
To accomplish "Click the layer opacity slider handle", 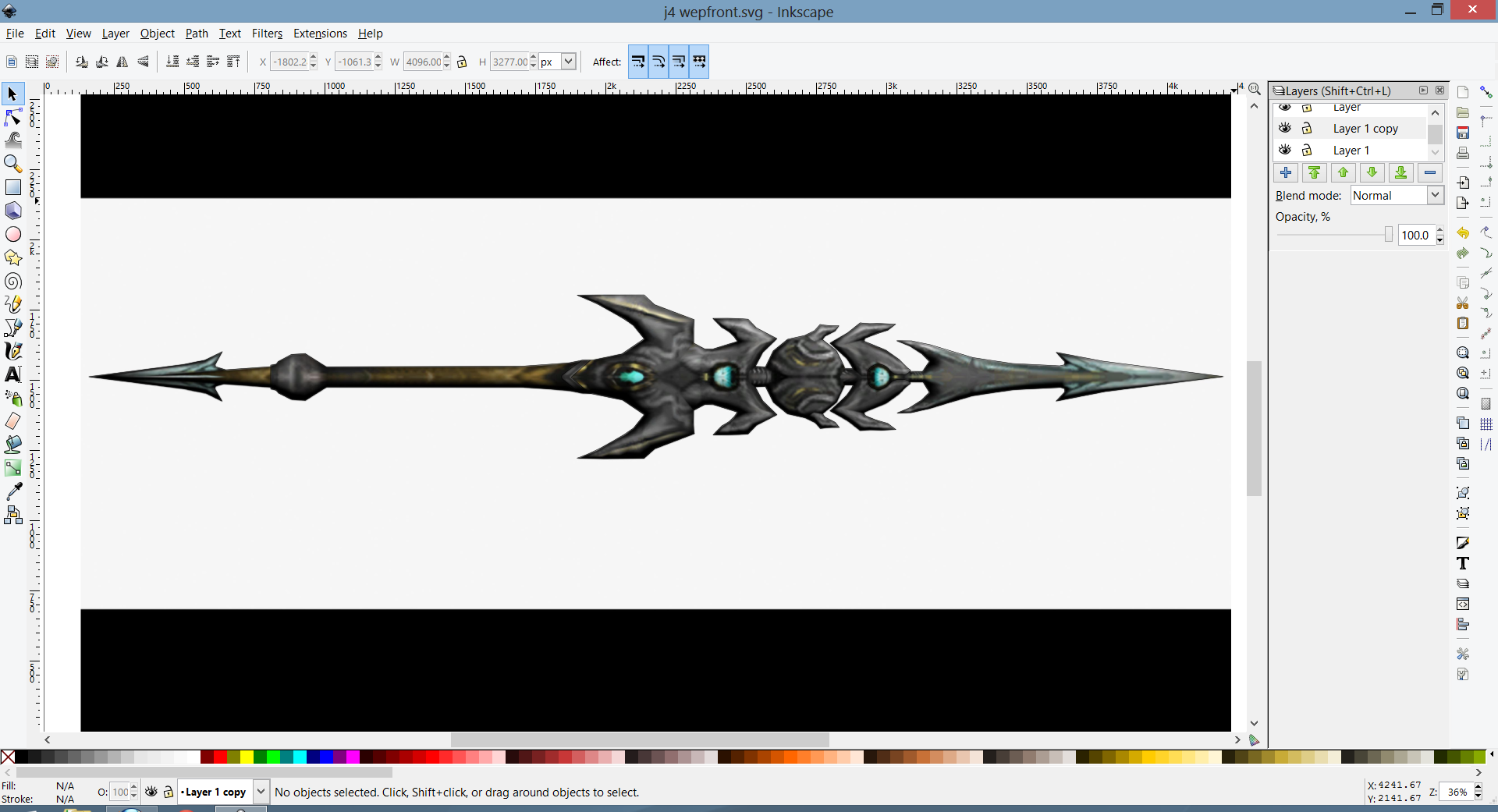I will click(x=1389, y=234).
